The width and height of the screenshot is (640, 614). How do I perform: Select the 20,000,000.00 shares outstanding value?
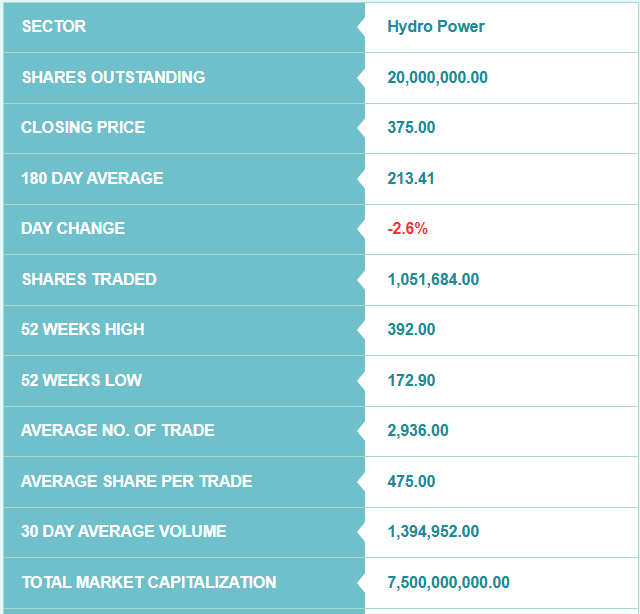[x=437, y=77]
